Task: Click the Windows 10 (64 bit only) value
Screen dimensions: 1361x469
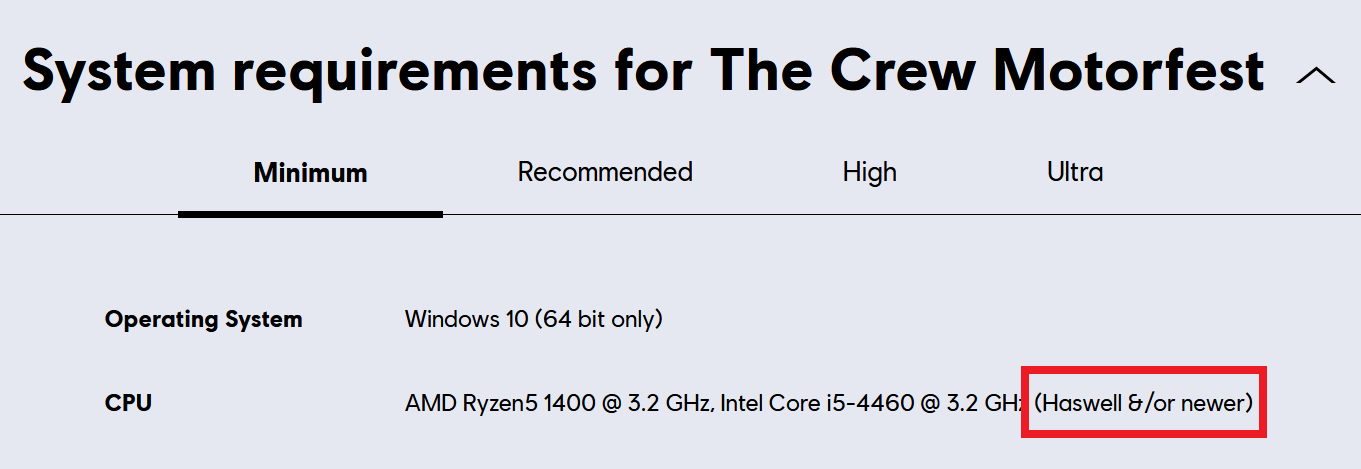Action: 533,320
